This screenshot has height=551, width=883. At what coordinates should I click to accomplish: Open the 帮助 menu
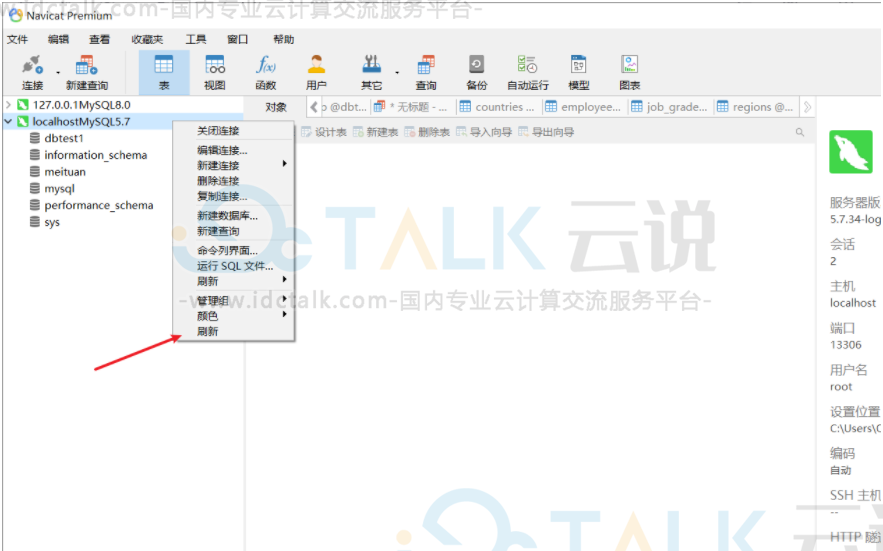click(284, 39)
